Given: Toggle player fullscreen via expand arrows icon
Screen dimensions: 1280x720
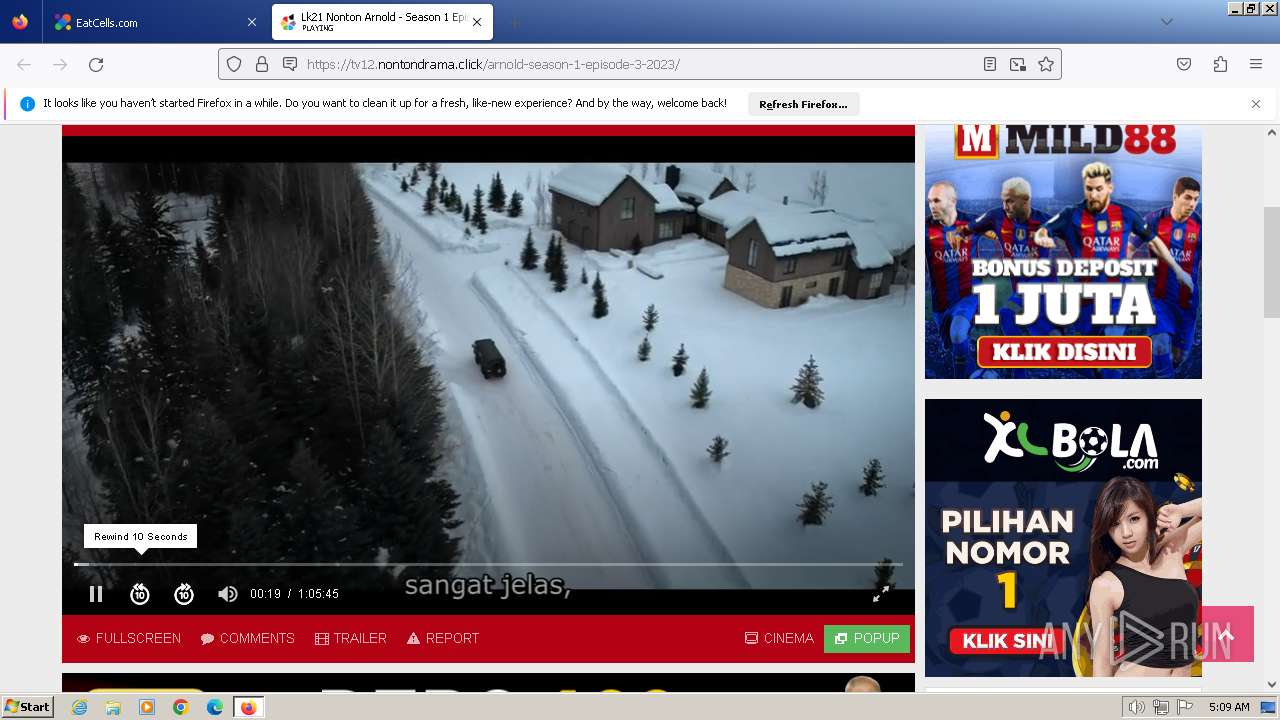Looking at the screenshot, I should pyautogui.click(x=881, y=594).
